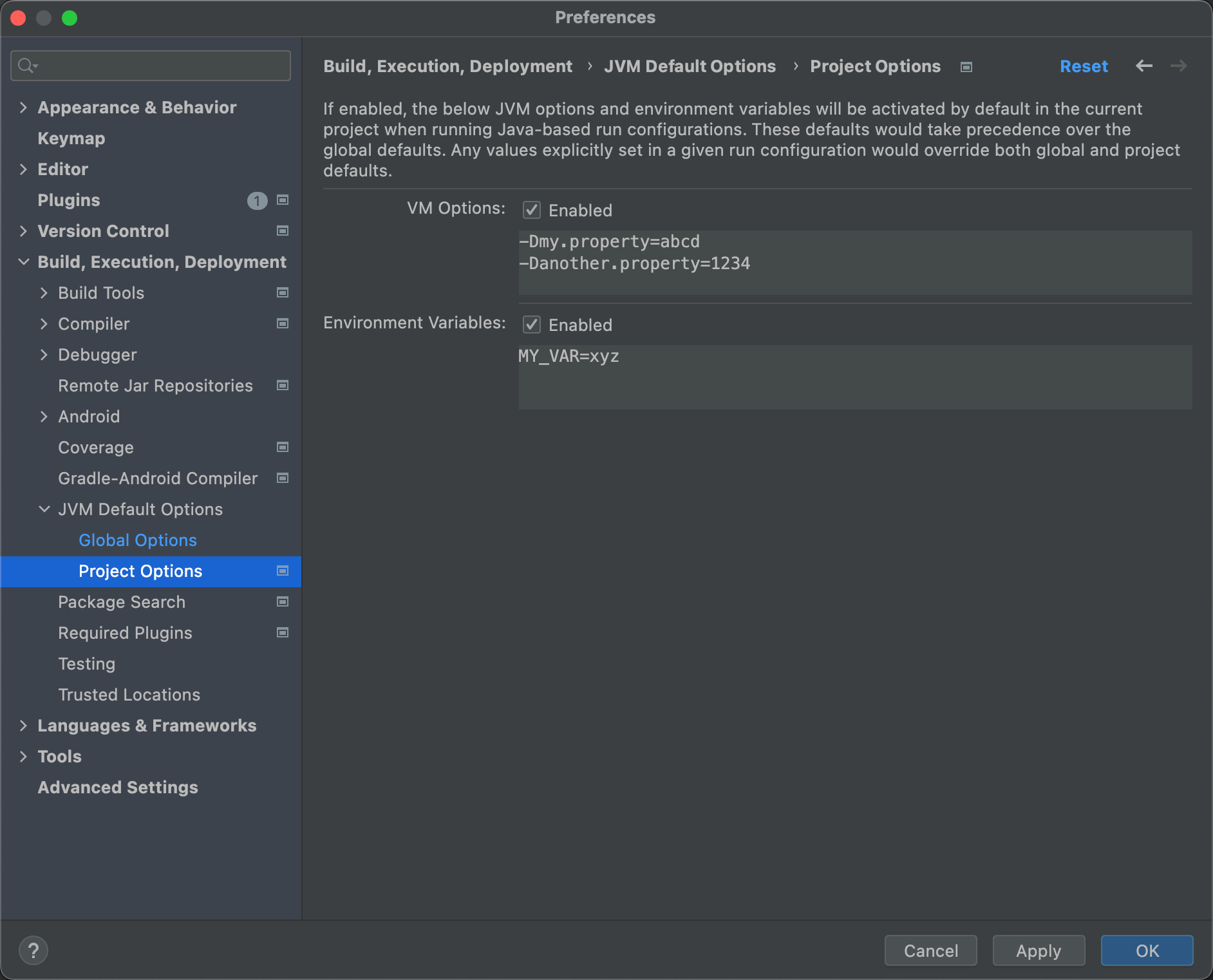Click the help question mark icon
1213x980 pixels.
click(33, 950)
